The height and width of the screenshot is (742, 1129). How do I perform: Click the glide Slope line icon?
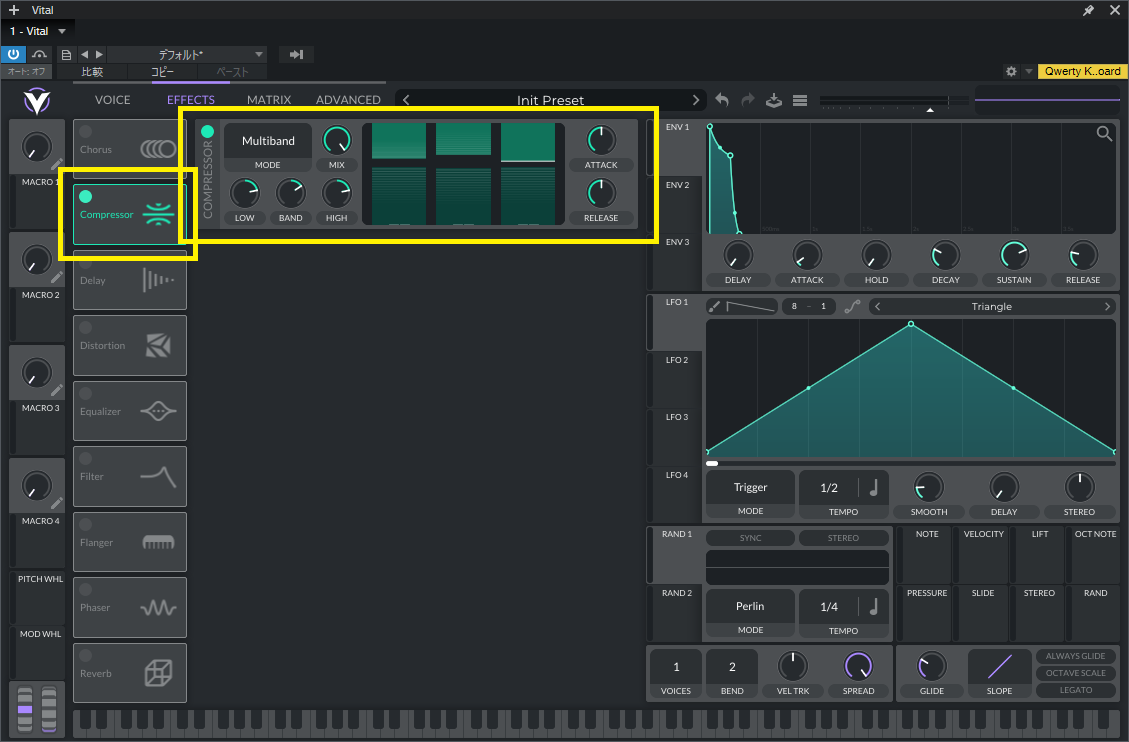point(999,666)
